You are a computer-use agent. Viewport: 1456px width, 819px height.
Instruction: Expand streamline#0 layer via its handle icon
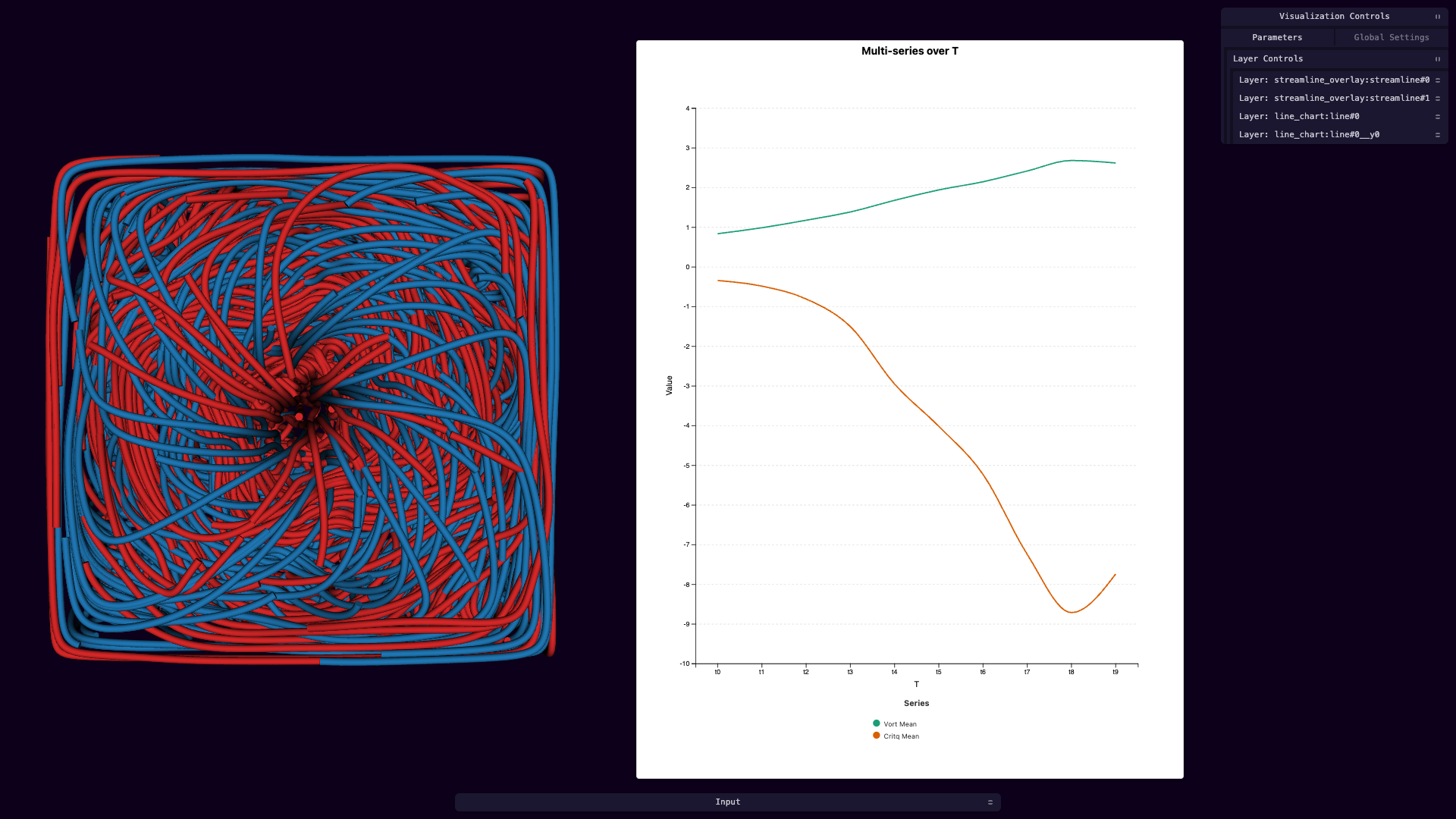click(x=1437, y=80)
